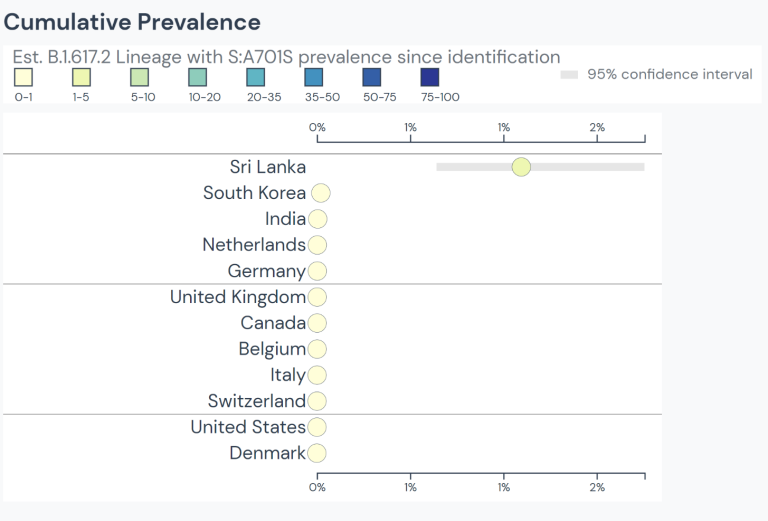Click the Denmark data point circle

[x=317, y=453]
